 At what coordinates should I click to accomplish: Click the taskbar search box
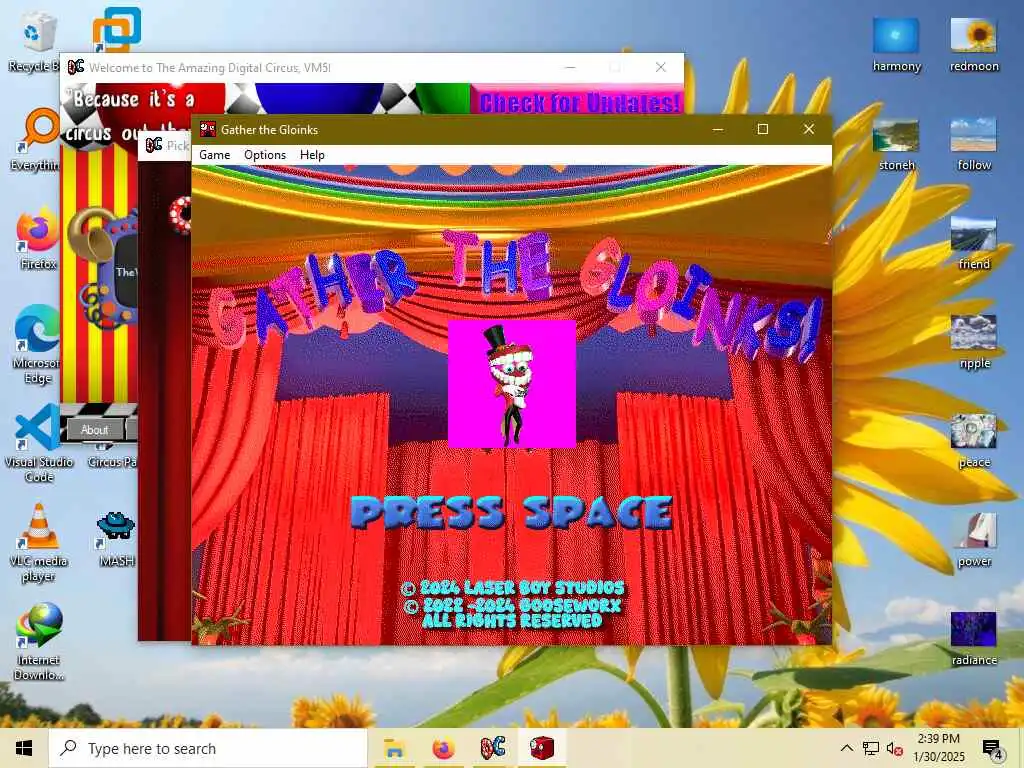tap(208, 748)
